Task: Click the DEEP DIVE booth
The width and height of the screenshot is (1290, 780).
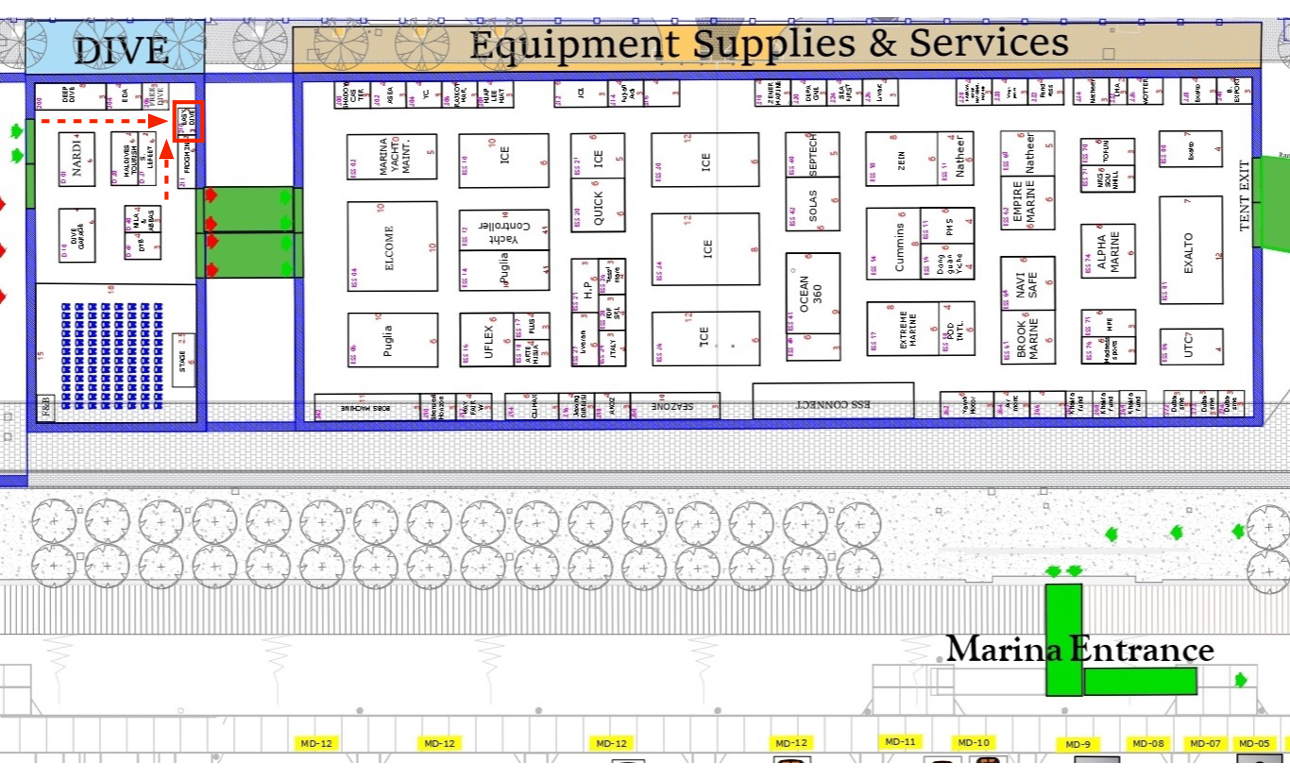Action: (x=70, y=96)
